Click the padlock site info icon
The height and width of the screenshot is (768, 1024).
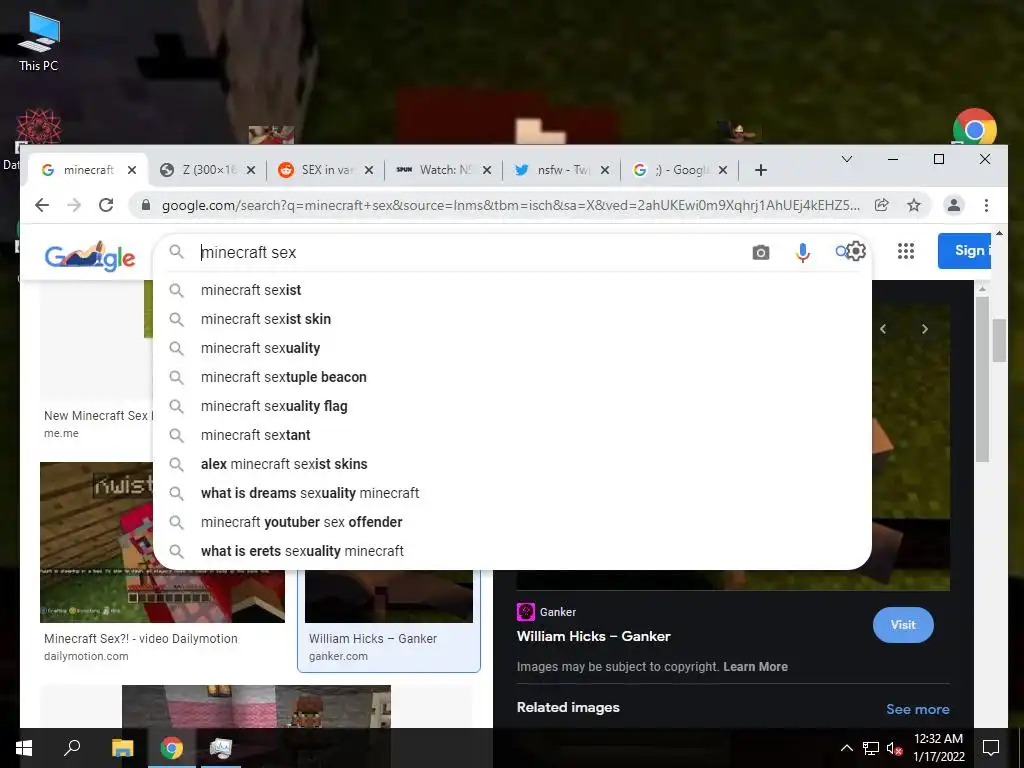146,205
